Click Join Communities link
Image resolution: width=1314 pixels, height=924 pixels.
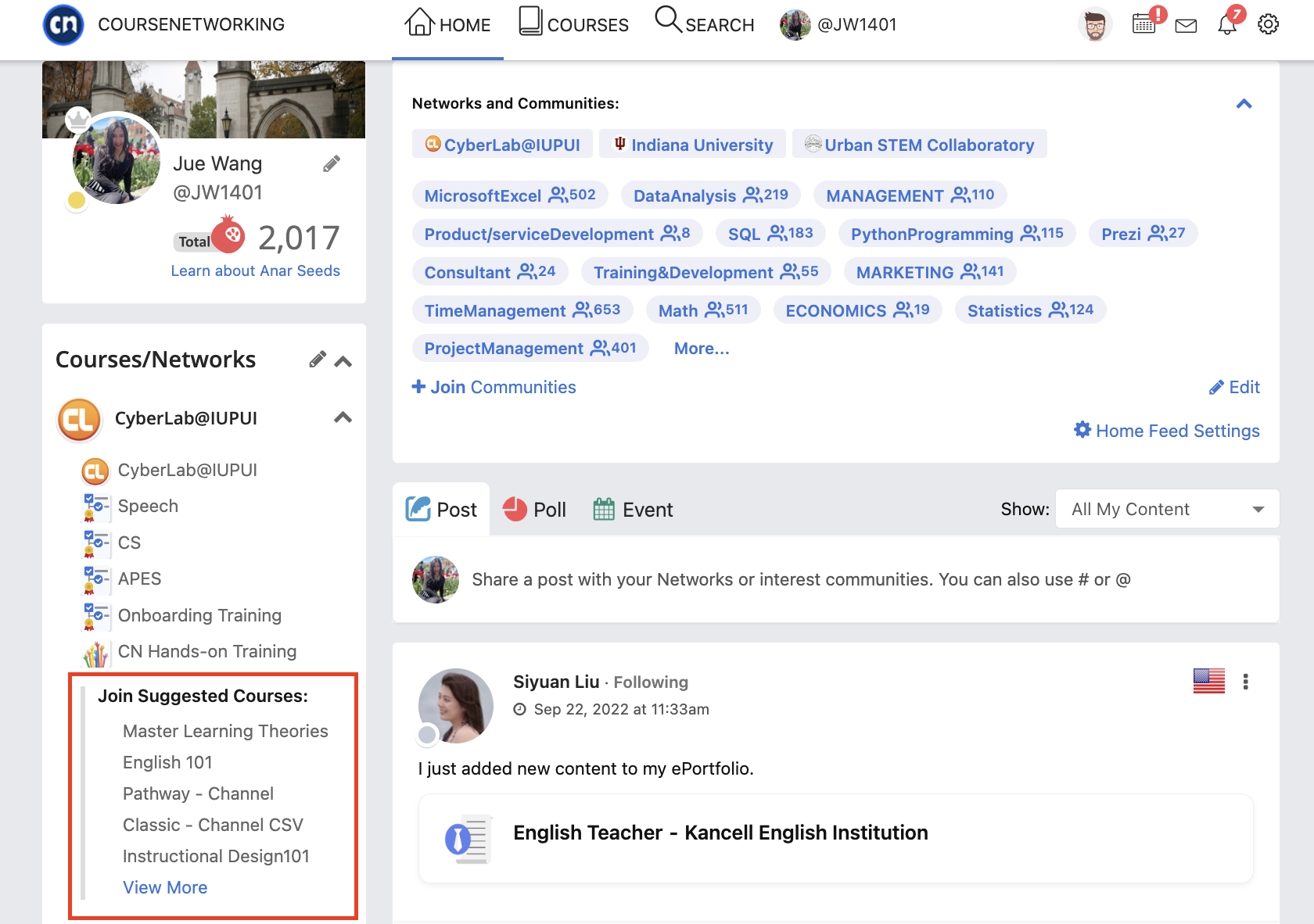click(494, 387)
